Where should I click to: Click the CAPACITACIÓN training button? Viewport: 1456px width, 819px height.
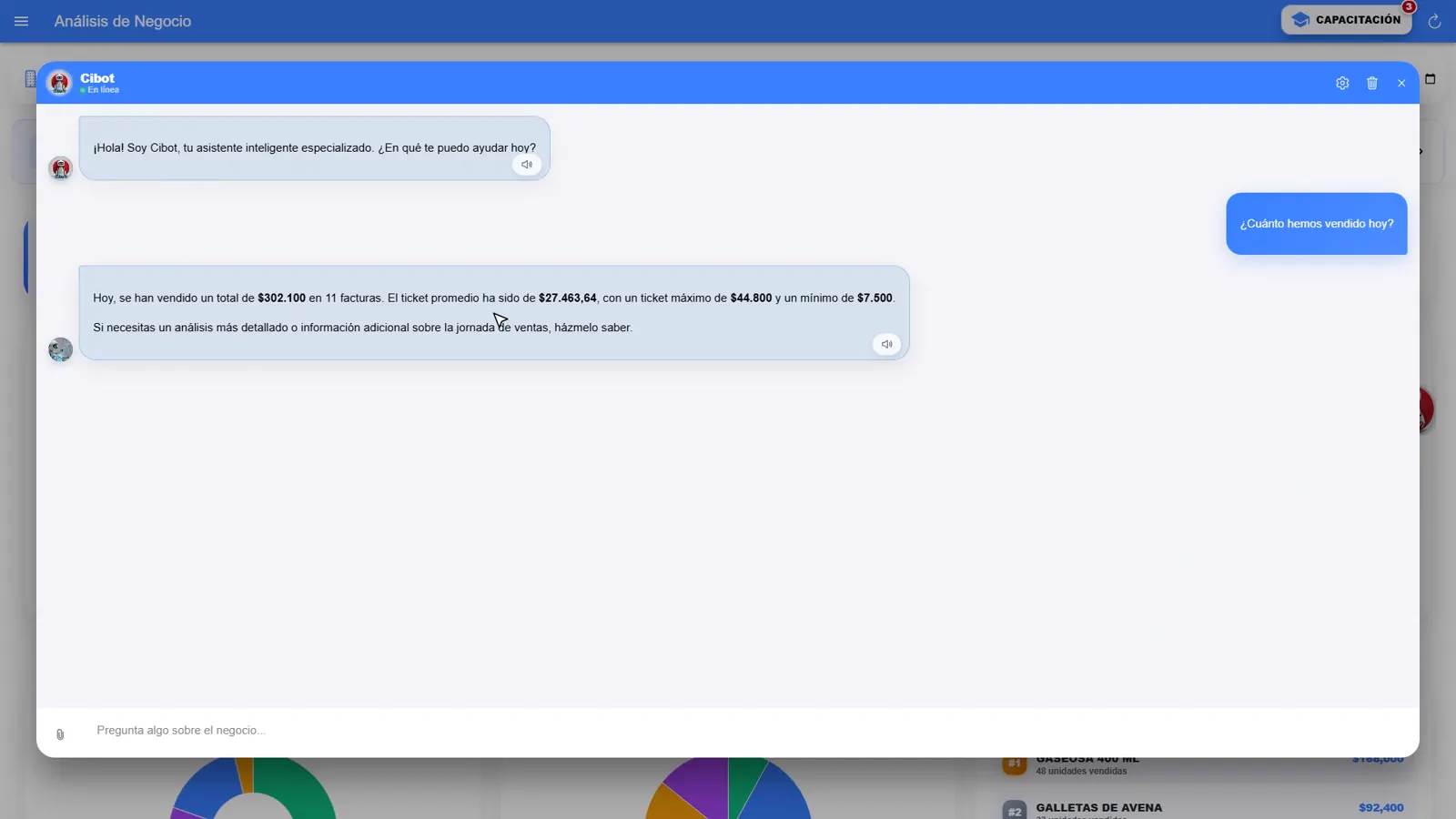1346,20
